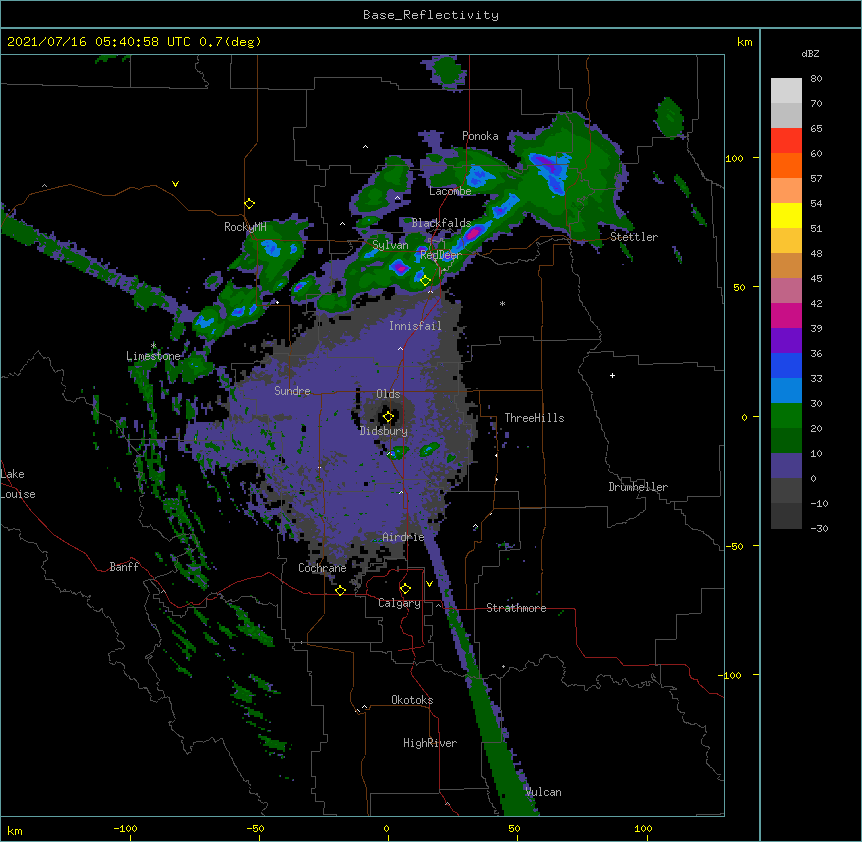Click the Stettler city label

tap(634, 237)
